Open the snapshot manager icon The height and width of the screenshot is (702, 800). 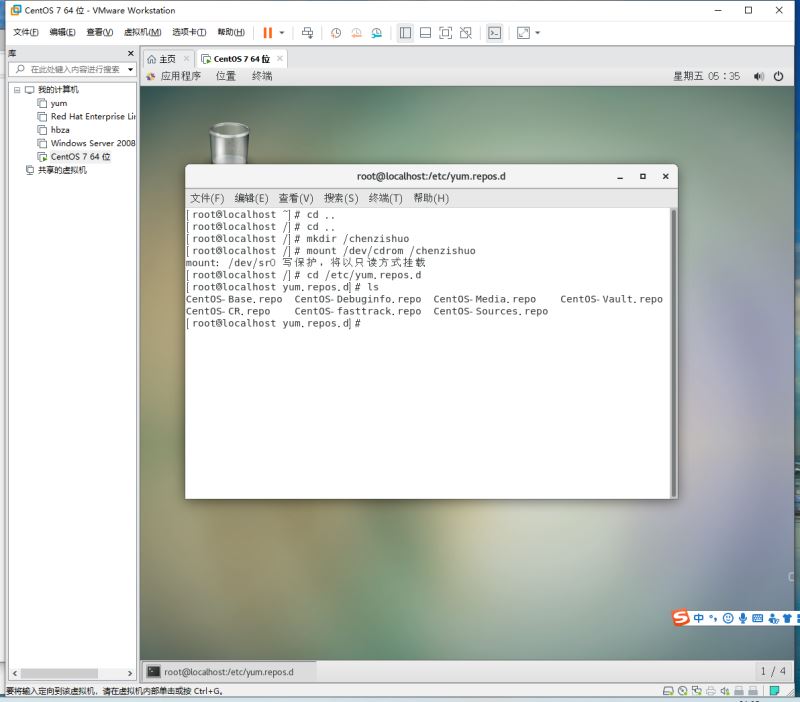(x=377, y=33)
